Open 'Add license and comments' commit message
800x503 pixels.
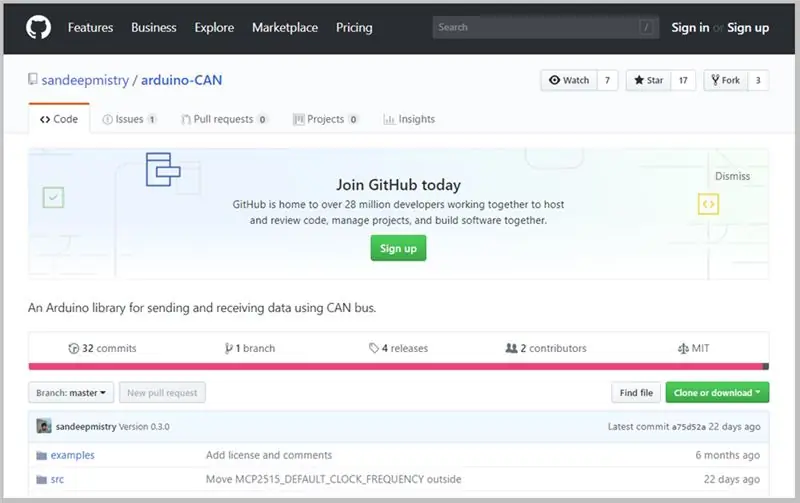point(269,455)
